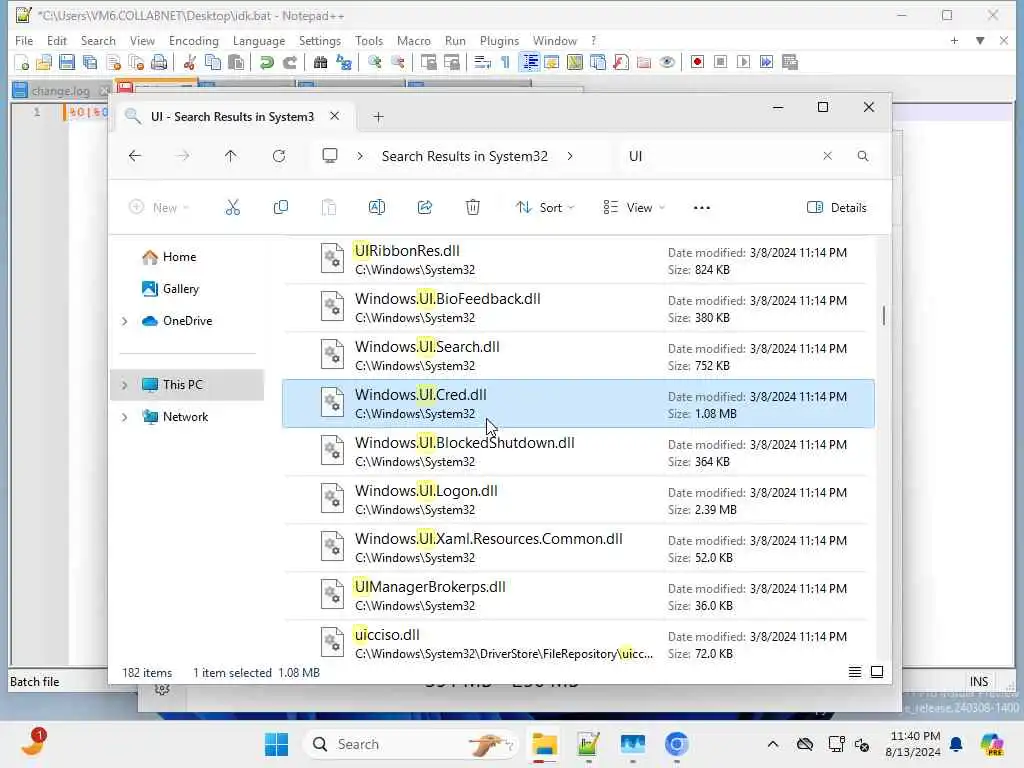
Task: Toggle the Details pane button
Action: click(837, 208)
